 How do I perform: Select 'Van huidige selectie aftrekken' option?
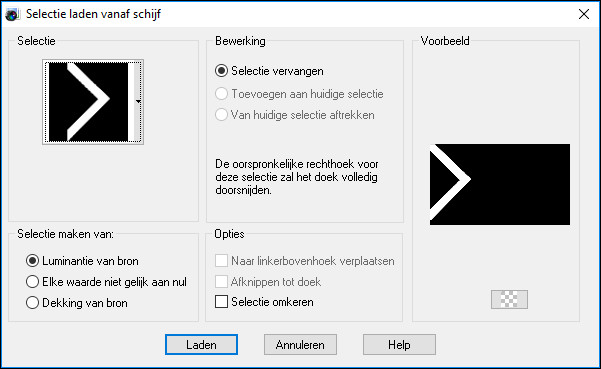[295, 115]
